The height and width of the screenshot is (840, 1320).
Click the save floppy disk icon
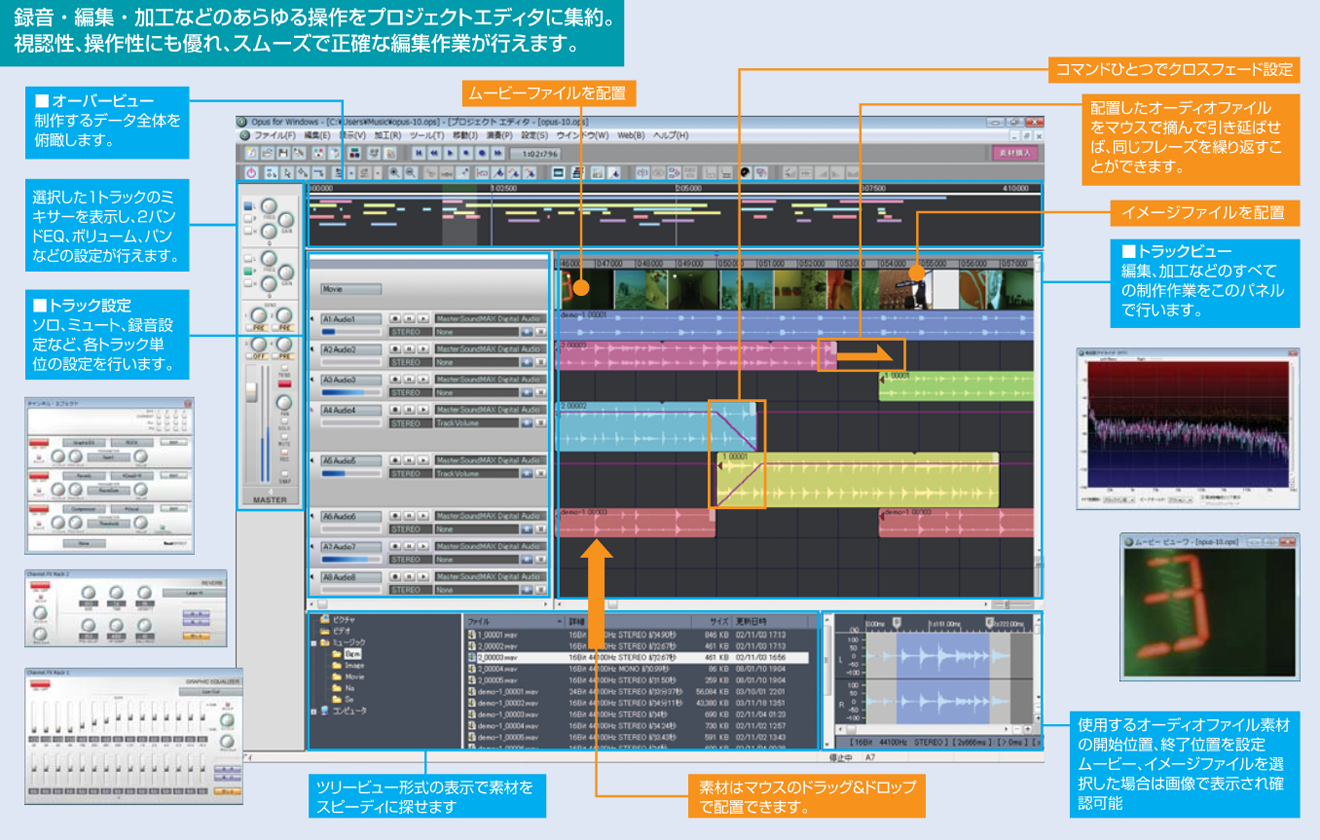tap(284, 153)
